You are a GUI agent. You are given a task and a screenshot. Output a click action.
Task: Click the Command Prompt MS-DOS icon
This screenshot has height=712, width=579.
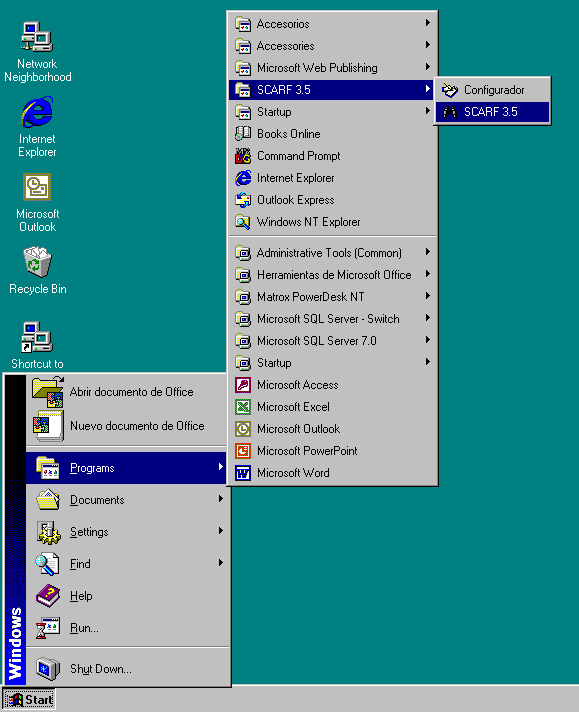click(243, 156)
